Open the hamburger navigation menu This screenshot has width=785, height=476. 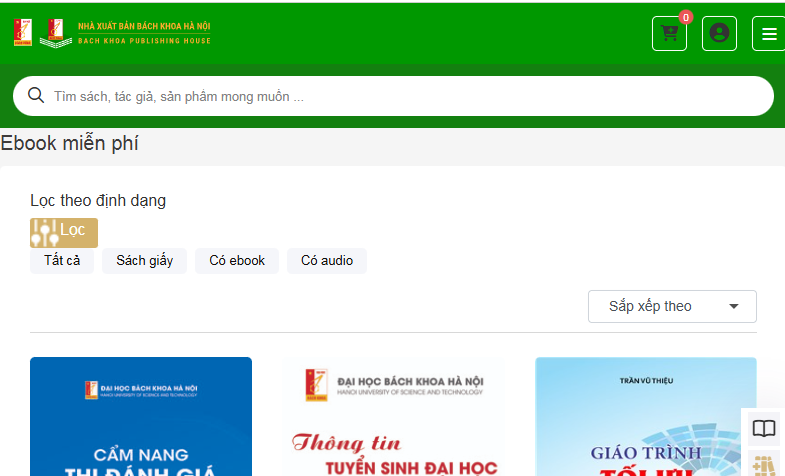(x=769, y=34)
